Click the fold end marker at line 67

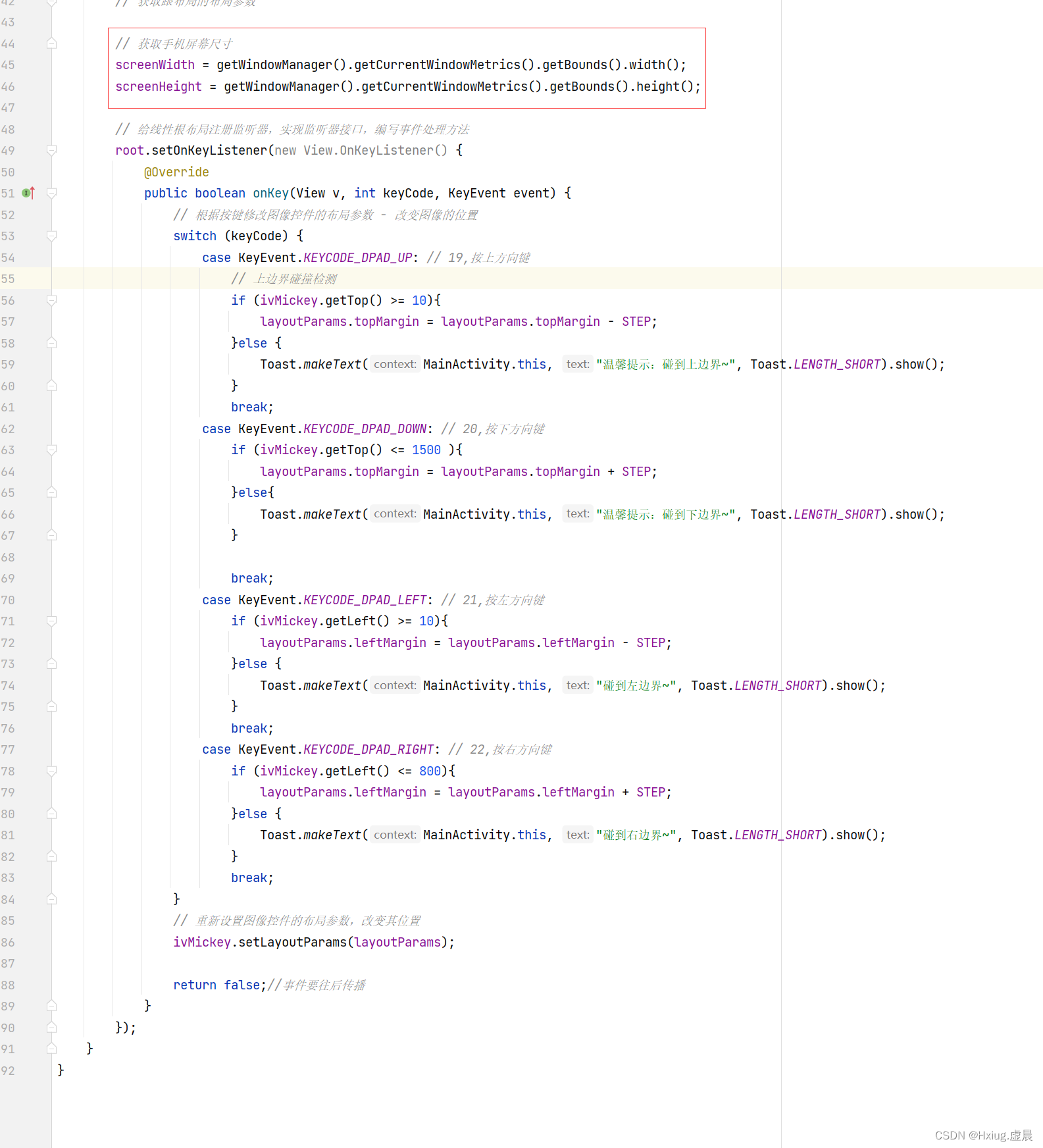51,535
